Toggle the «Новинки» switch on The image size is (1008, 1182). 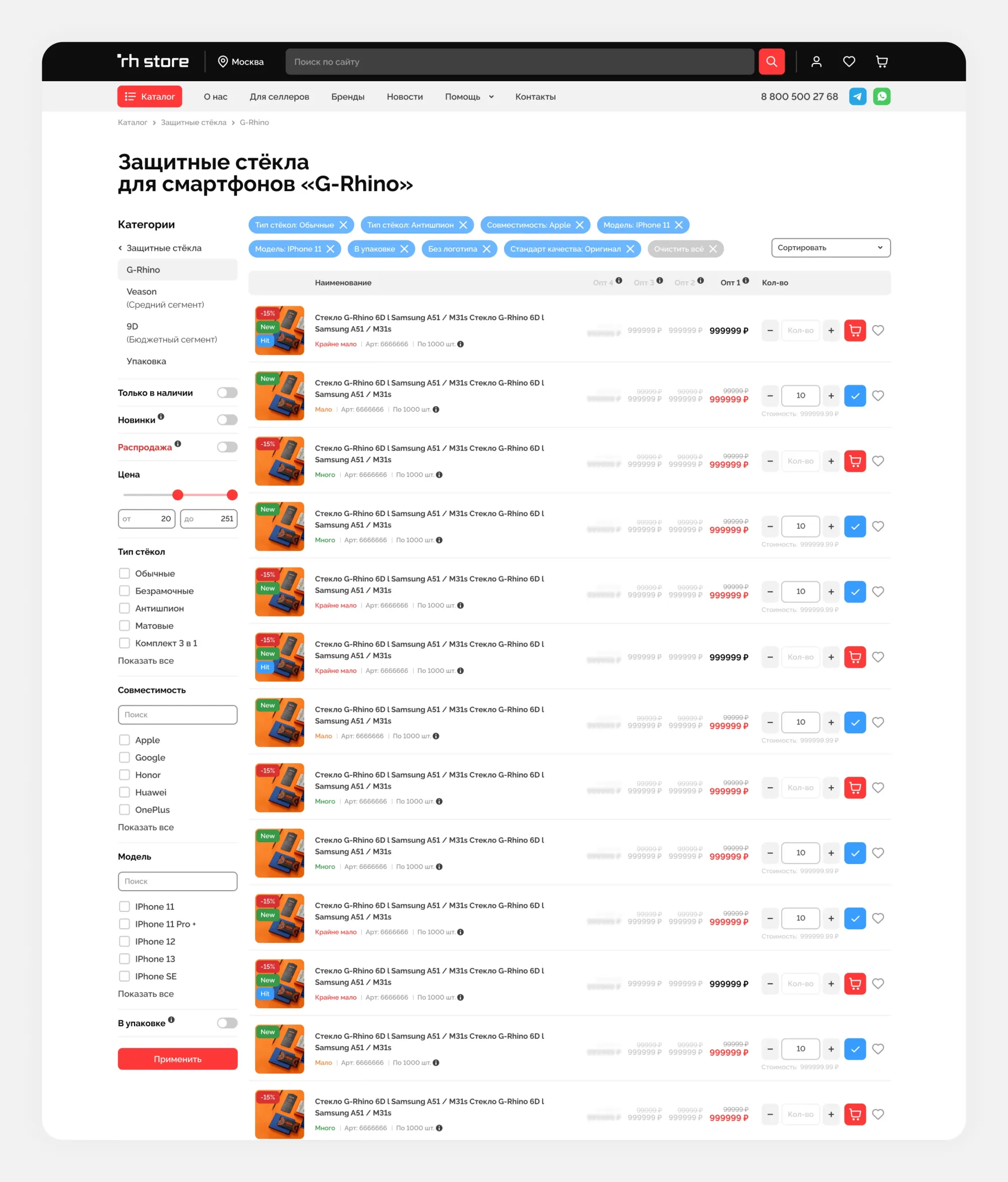(x=228, y=419)
